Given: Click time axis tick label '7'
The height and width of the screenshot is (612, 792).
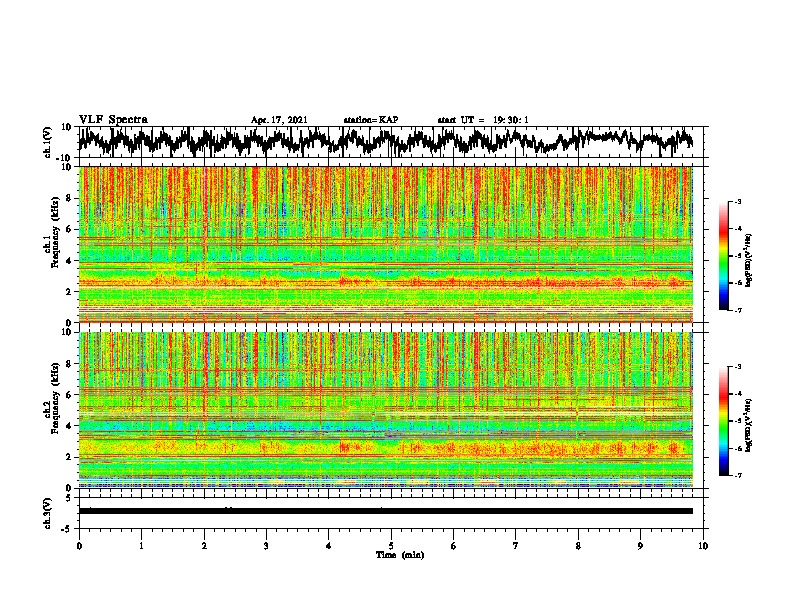Looking at the screenshot, I should click(516, 546).
